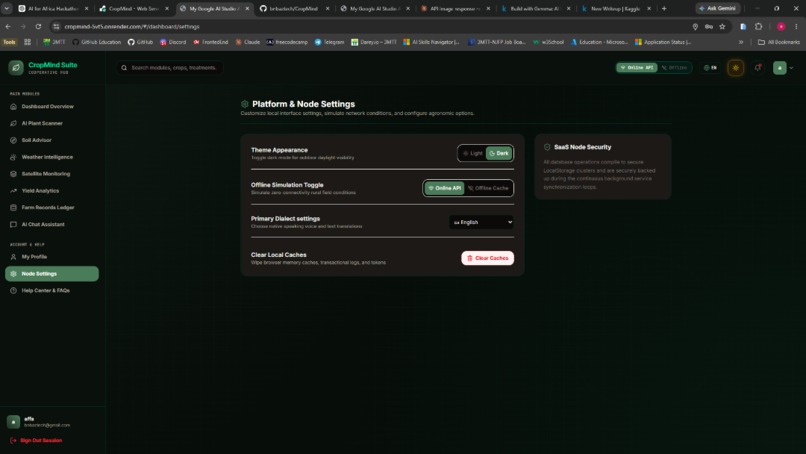Switch header status to Offline
The image size is (806, 454).
point(674,67)
